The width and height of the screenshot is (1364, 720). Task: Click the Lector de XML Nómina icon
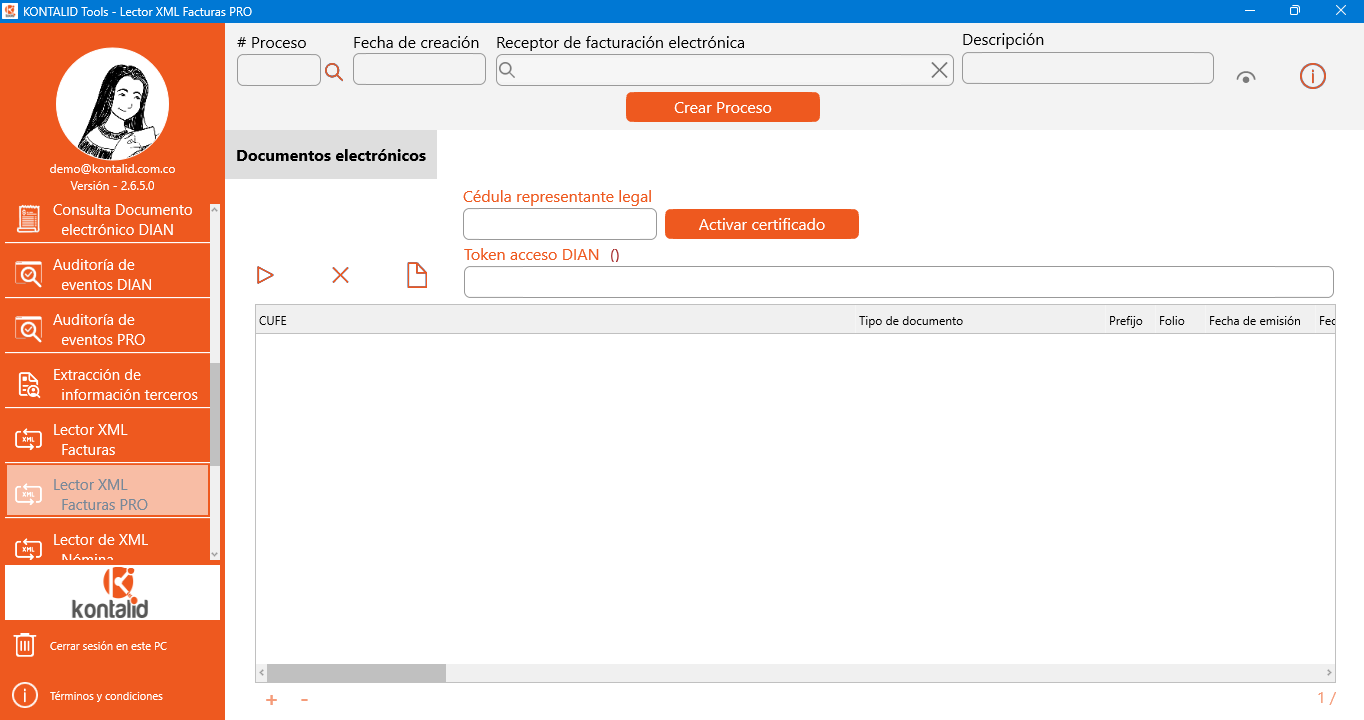tap(29, 548)
